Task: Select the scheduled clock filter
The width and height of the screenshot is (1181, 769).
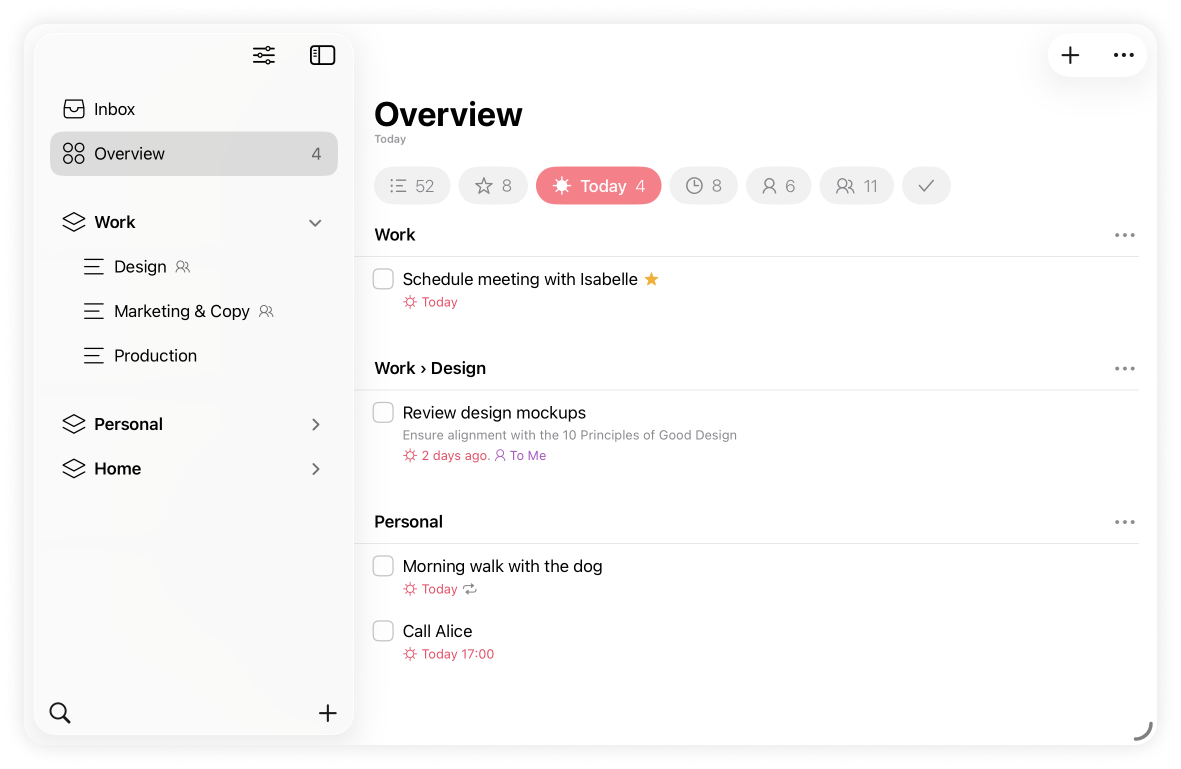Action: [x=703, y=186]
